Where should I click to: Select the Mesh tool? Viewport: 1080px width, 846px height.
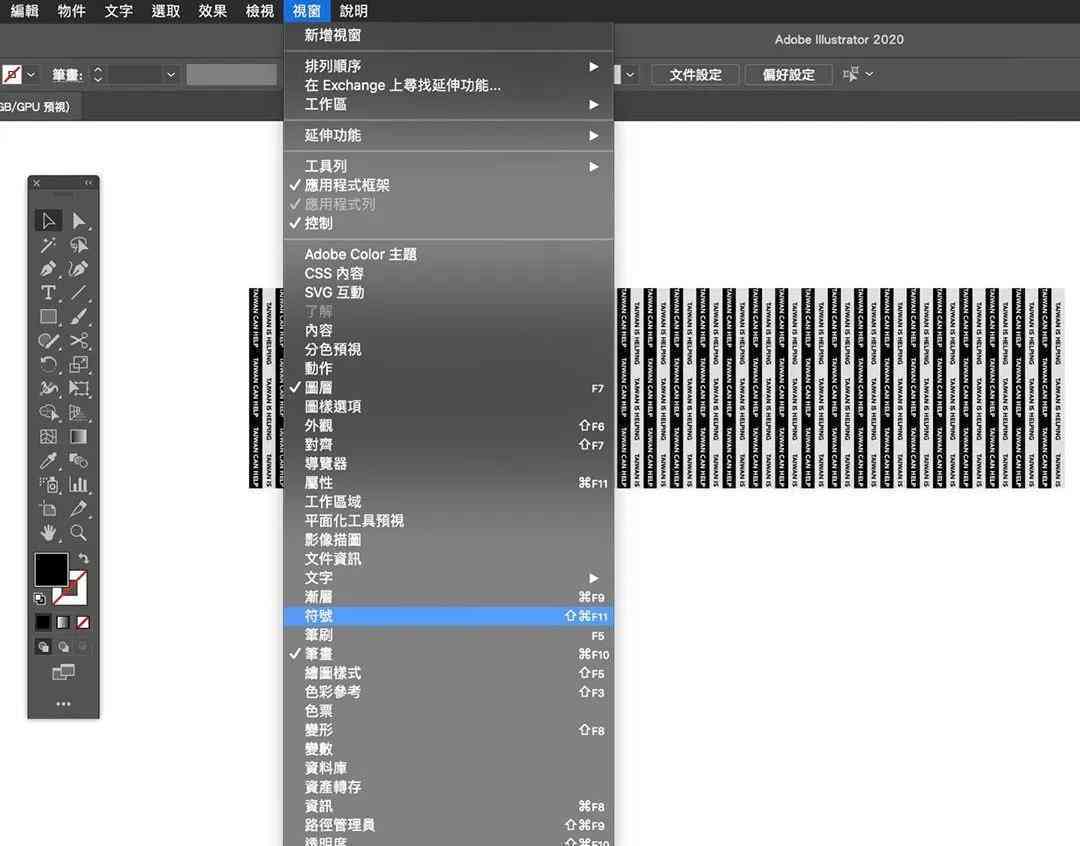[x=48, y=437]
